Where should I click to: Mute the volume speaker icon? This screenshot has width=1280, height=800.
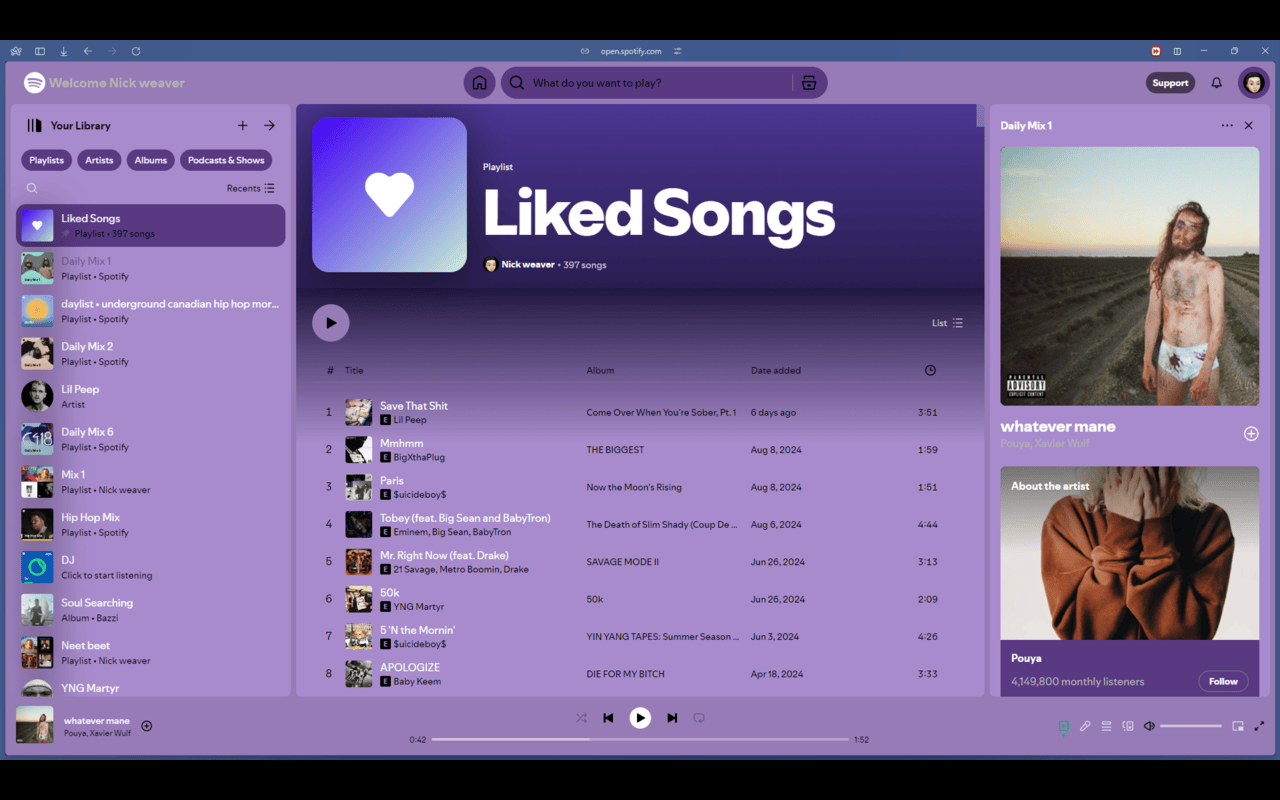coord(1149,726)
